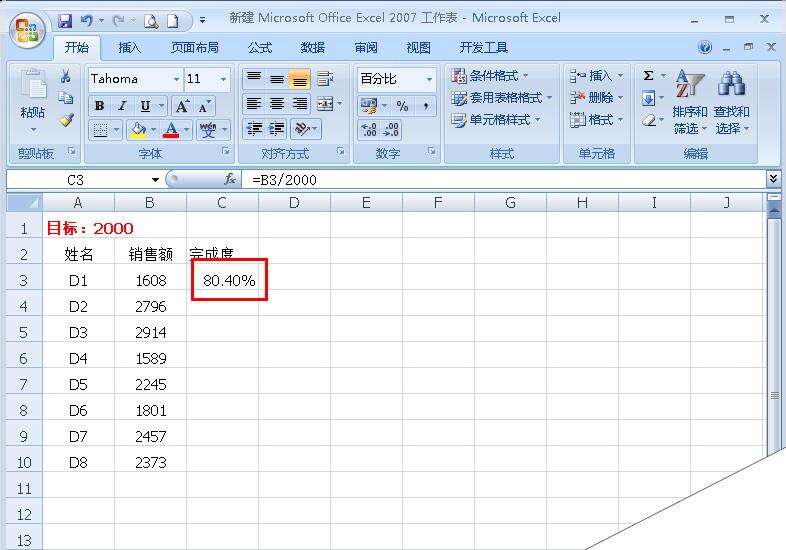Toggle center horizontal alignment
This screenshot has height=550, width=786.
pyautogui.click(x=277, y=104)
